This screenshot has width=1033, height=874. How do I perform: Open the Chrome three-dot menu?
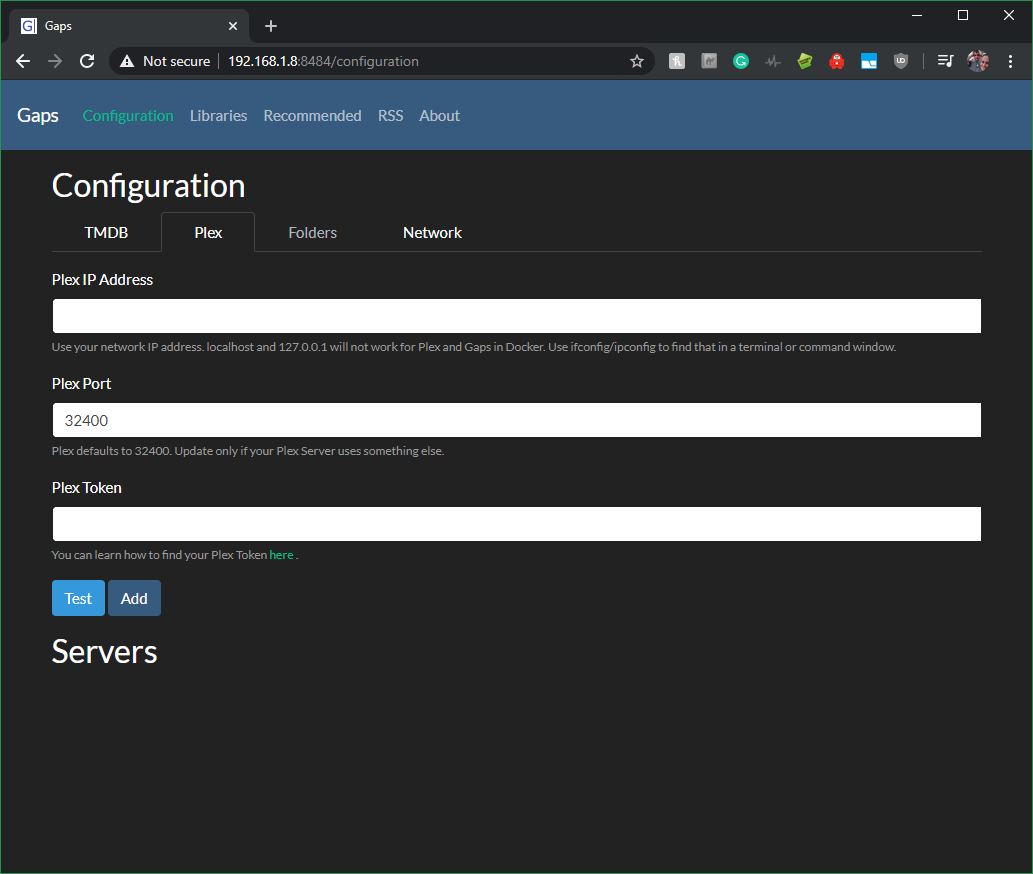click(1010, 61)
